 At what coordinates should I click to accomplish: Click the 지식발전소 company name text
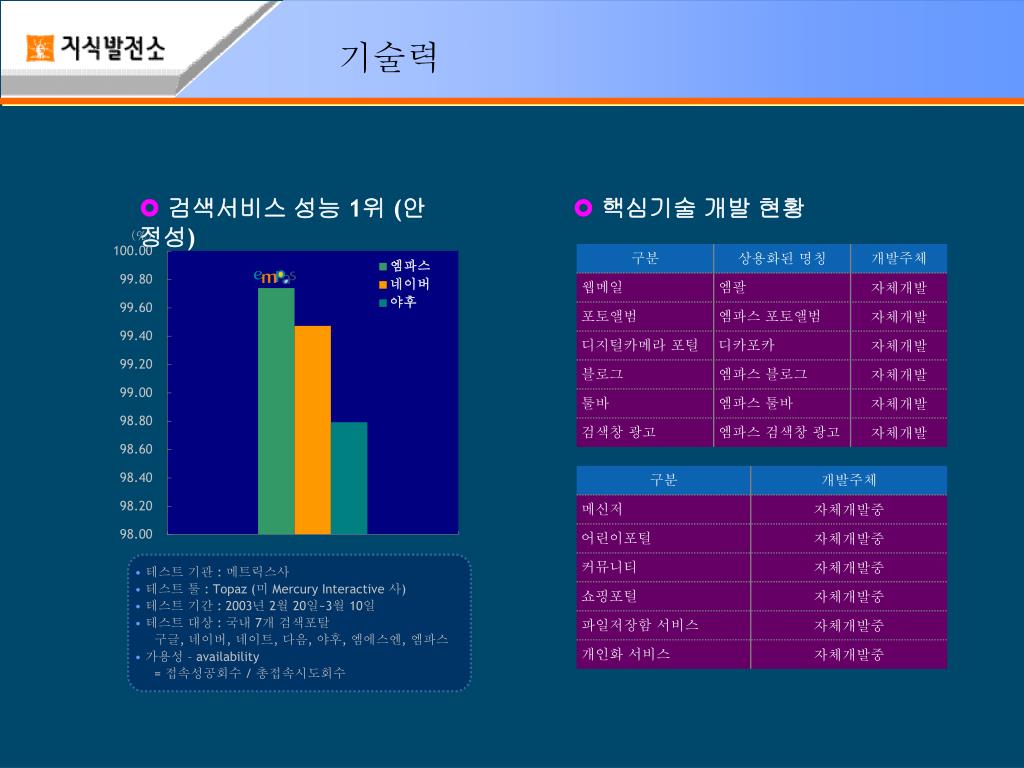click(112, 48)
